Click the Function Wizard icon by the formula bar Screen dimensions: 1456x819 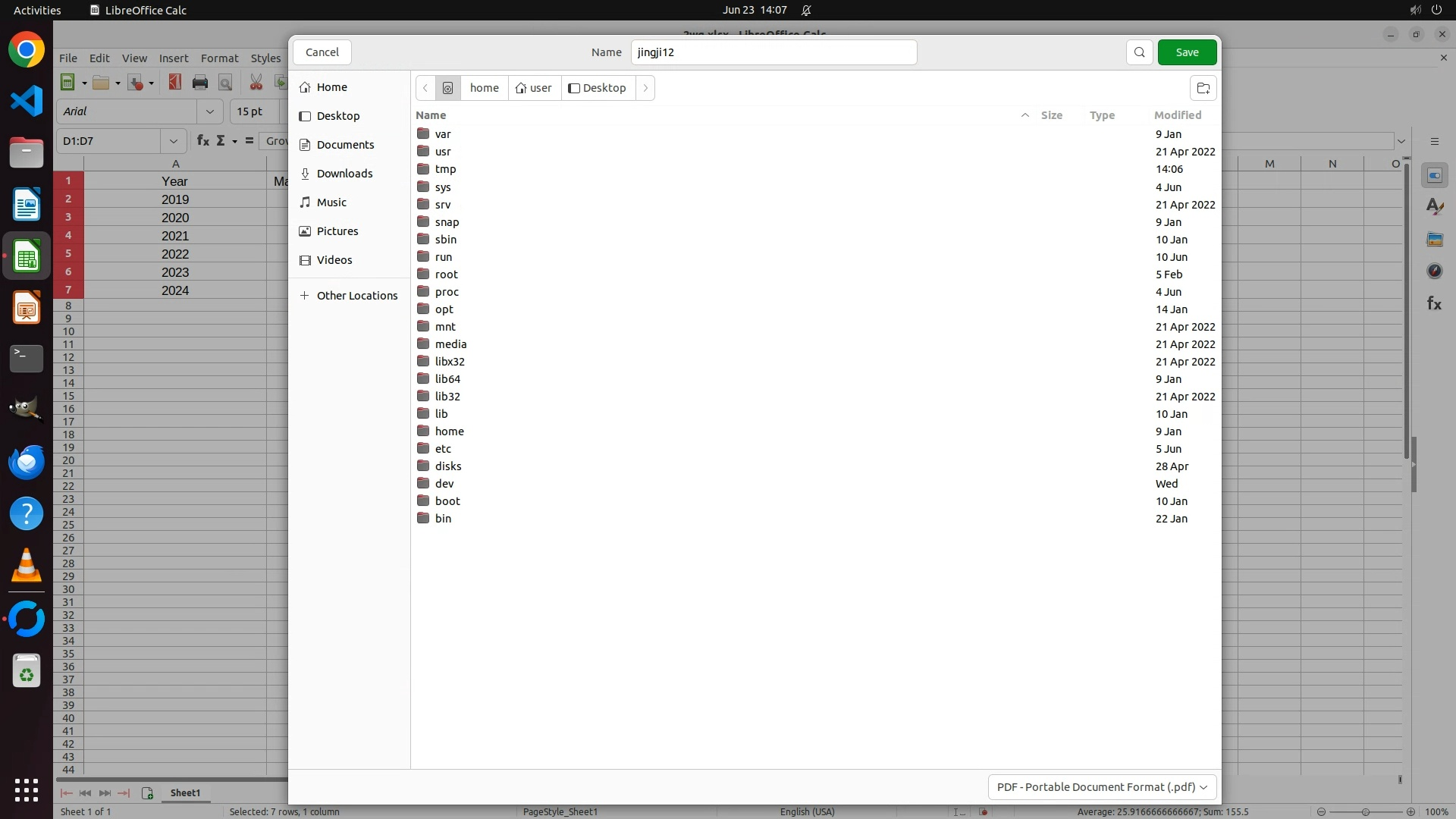pos(202,141)
